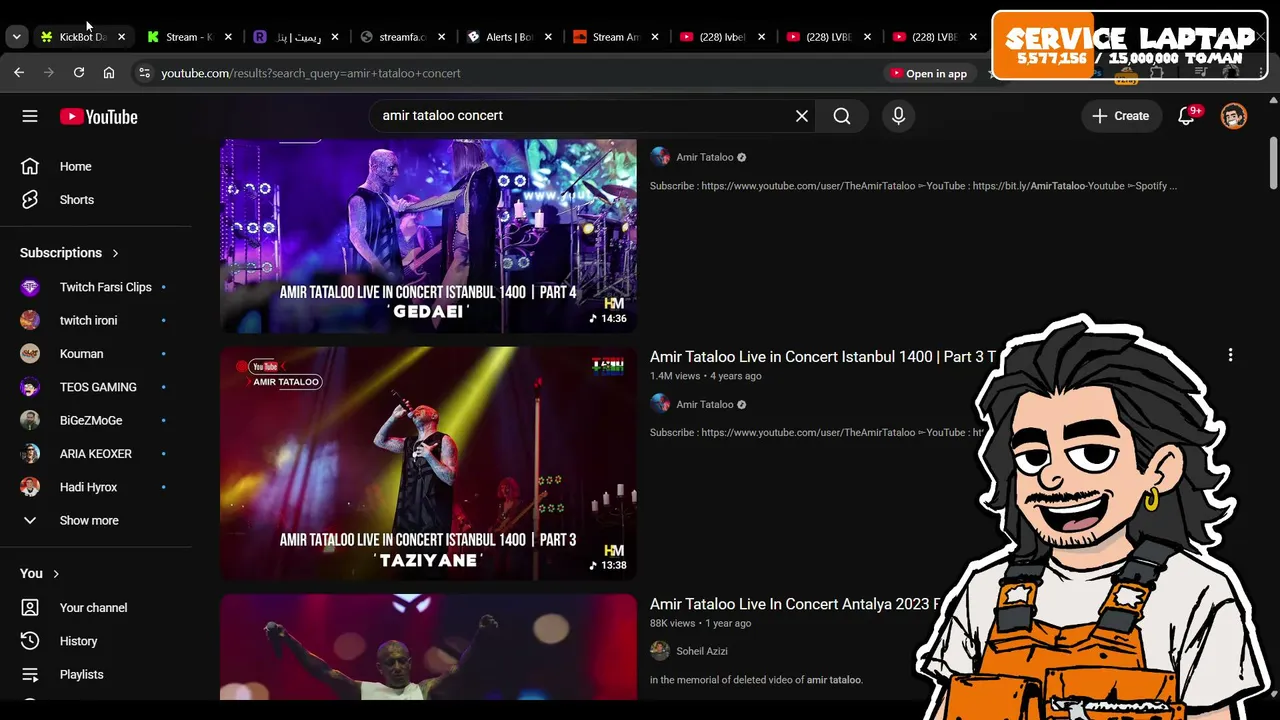The height and width of the screenshot is (720, 1280).
Task: Click the browser address bar URL
Action: click(x=311, y=73)
